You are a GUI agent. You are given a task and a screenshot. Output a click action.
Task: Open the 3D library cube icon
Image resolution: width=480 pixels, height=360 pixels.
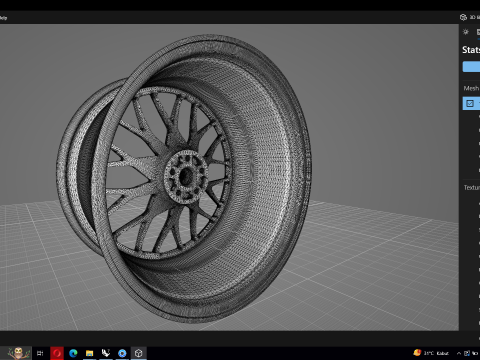[463, 17]
